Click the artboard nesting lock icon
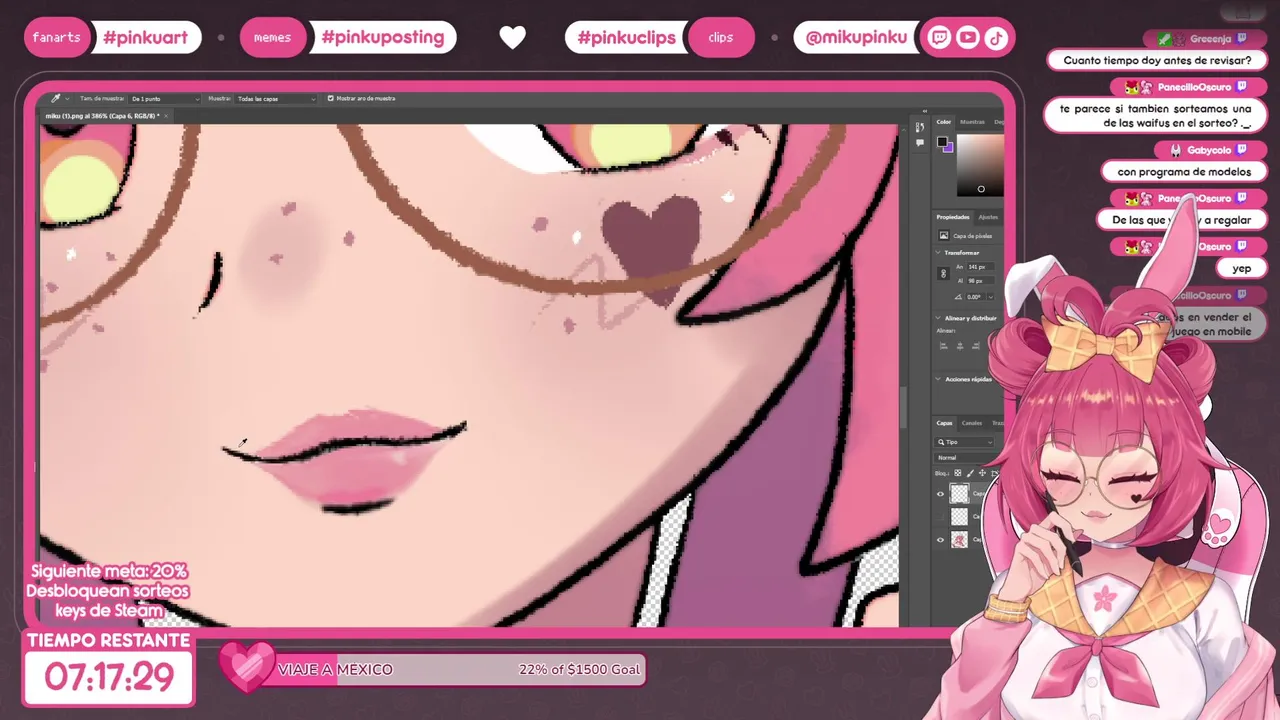This screenshot has height=720, width=1280. tap(994, 473)
